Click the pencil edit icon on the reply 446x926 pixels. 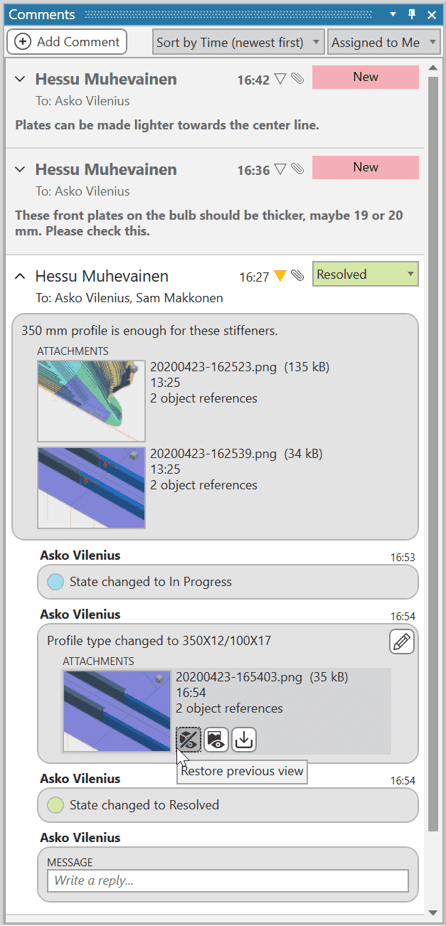(402, 641)
